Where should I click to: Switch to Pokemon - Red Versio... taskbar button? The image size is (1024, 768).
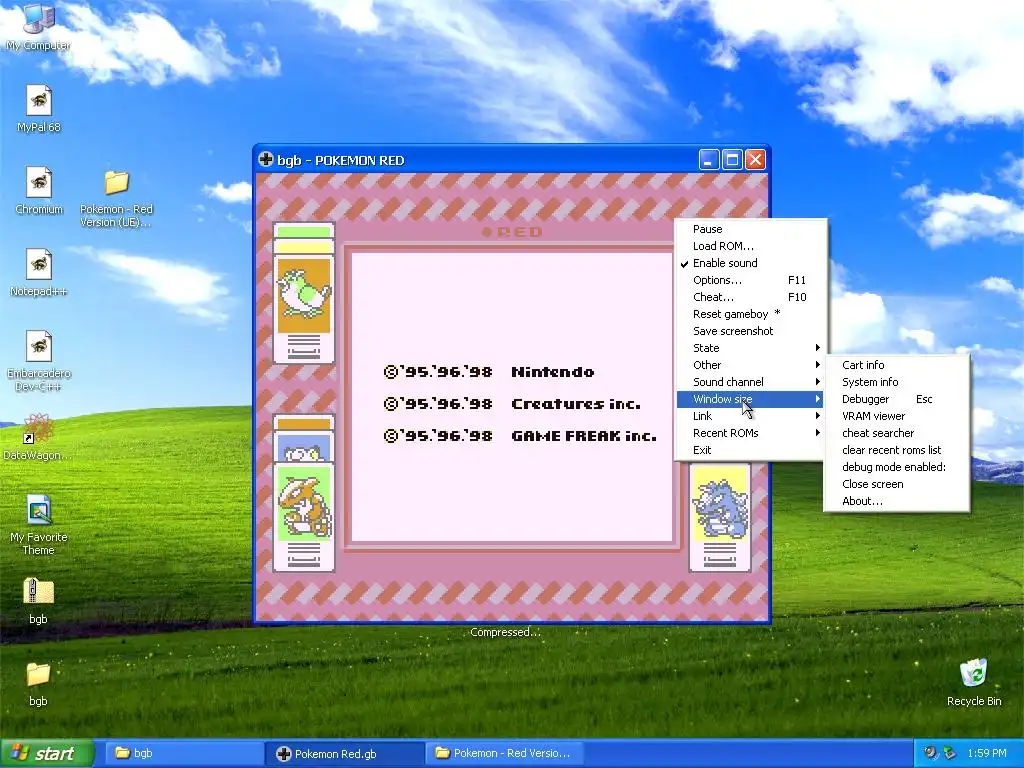504,753
